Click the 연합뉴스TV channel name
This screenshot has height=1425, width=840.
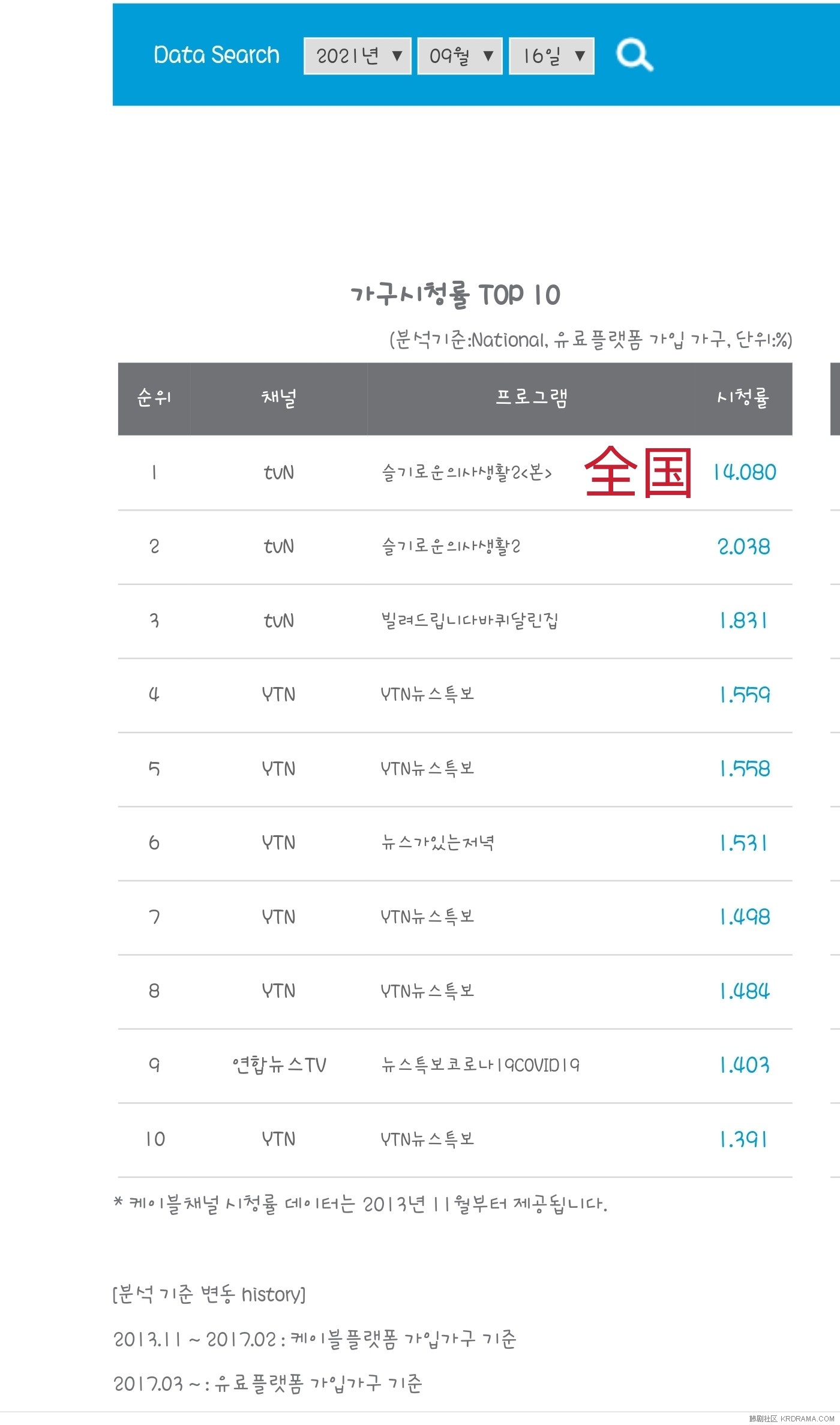pyautogui.click(x=279, y=1066)
